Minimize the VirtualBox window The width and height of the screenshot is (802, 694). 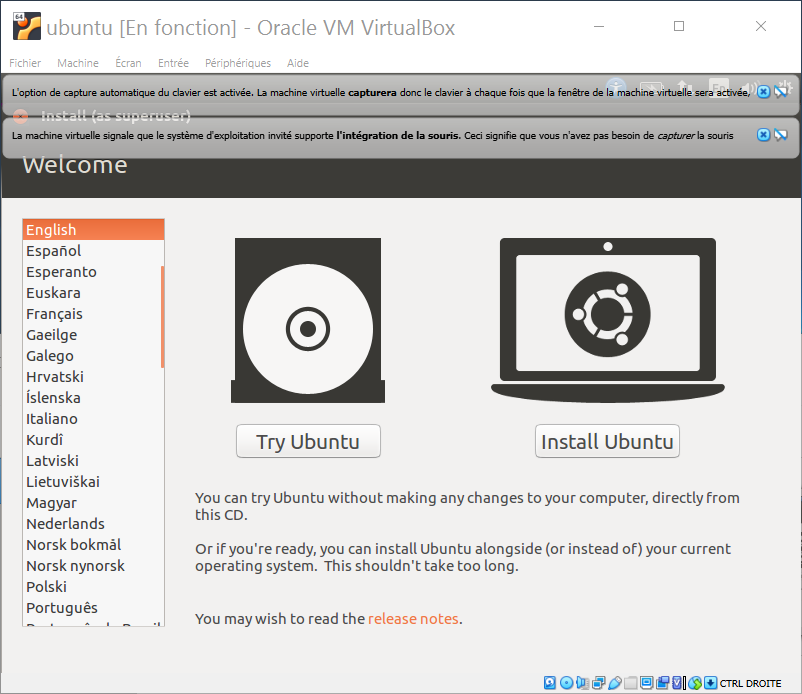pos(599,26)
